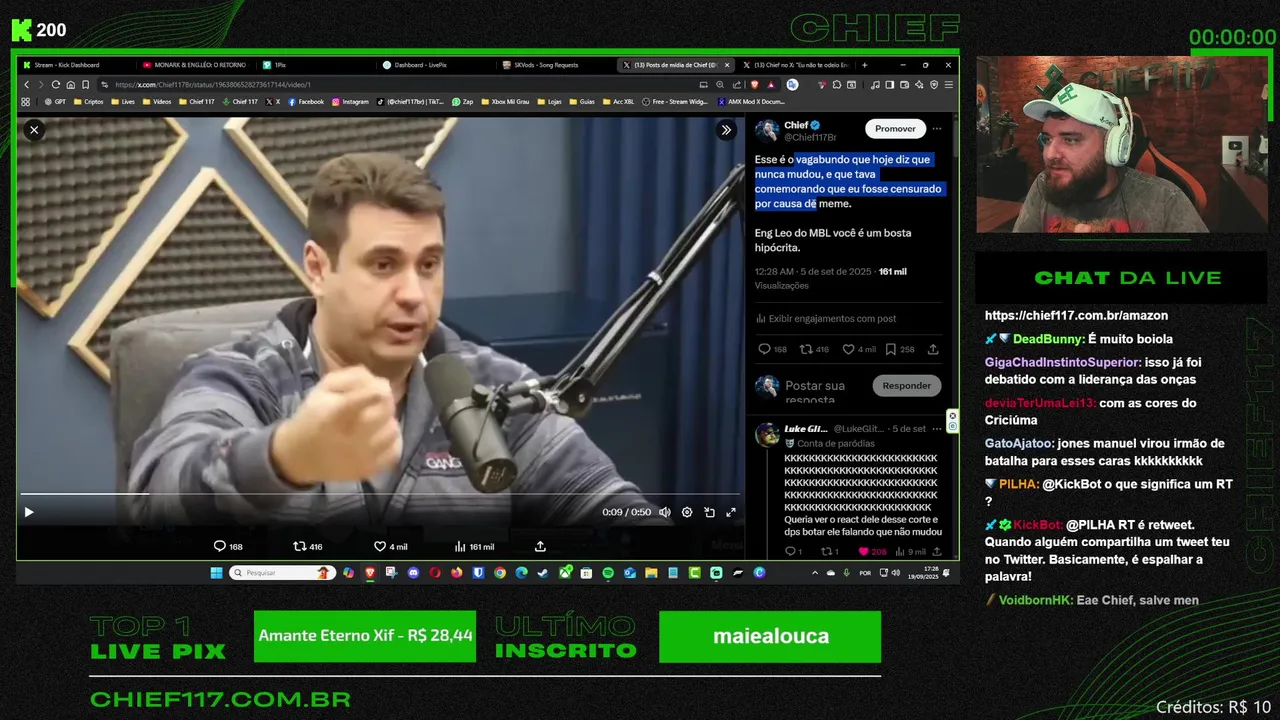Click the Responder button

pos(907,385)
